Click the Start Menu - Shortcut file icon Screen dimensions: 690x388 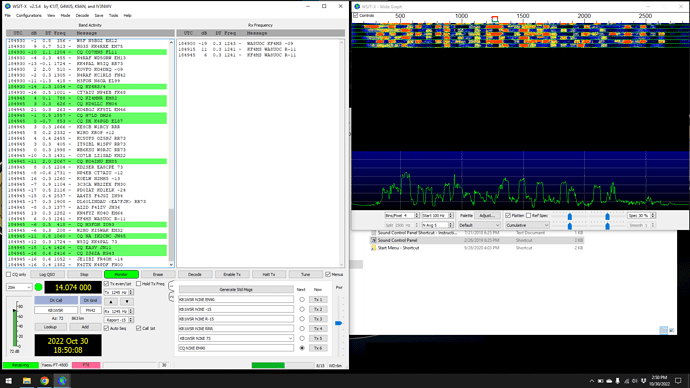[374, 248]
